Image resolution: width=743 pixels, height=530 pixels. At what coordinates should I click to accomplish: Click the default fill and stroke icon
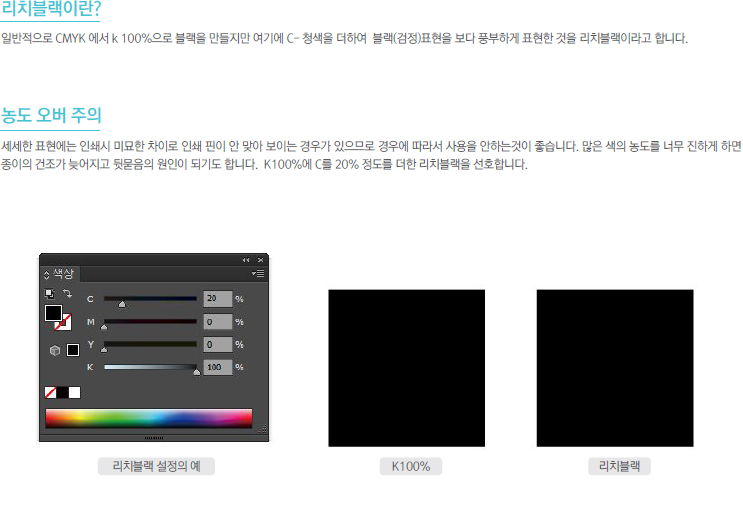(x=49, y=294)
